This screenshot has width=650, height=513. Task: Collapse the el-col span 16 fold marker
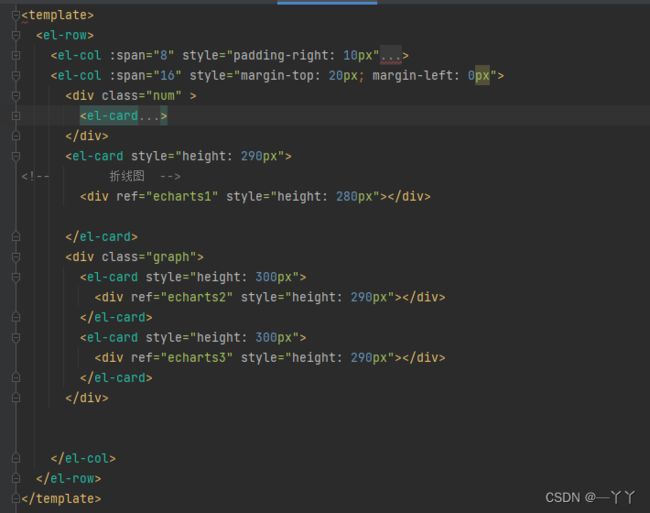[x=16, y=76]
